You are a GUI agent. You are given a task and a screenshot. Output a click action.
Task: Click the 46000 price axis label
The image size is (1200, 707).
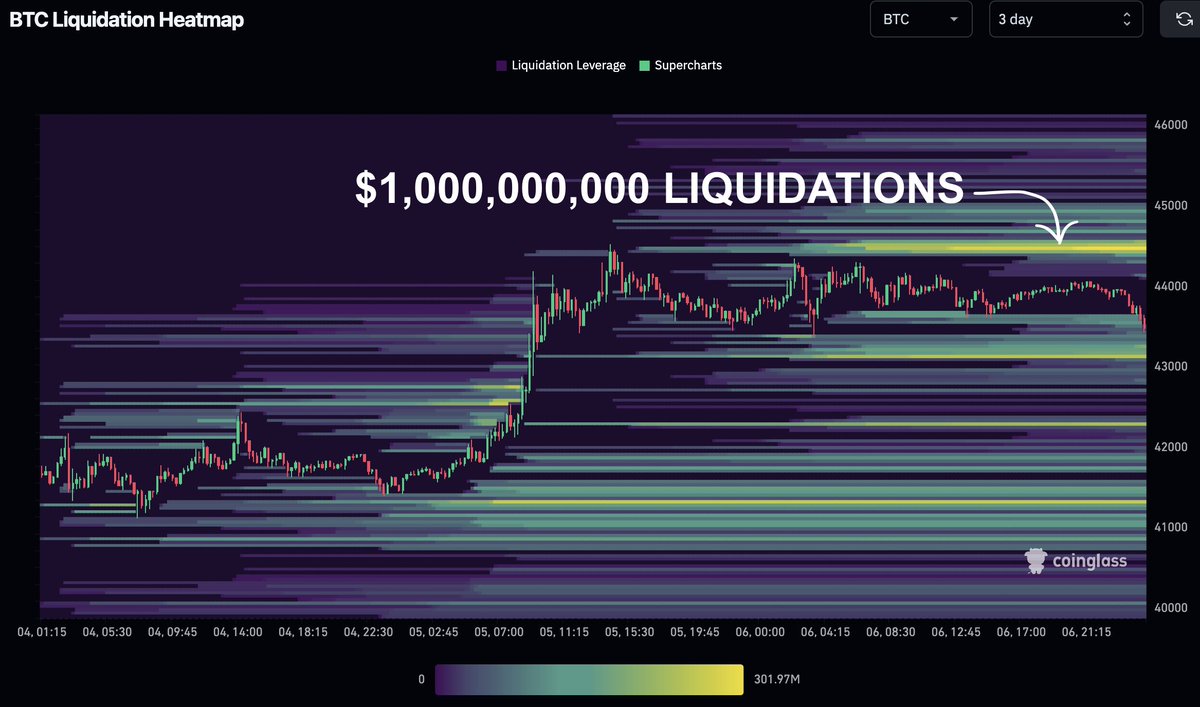(1170, 125)
